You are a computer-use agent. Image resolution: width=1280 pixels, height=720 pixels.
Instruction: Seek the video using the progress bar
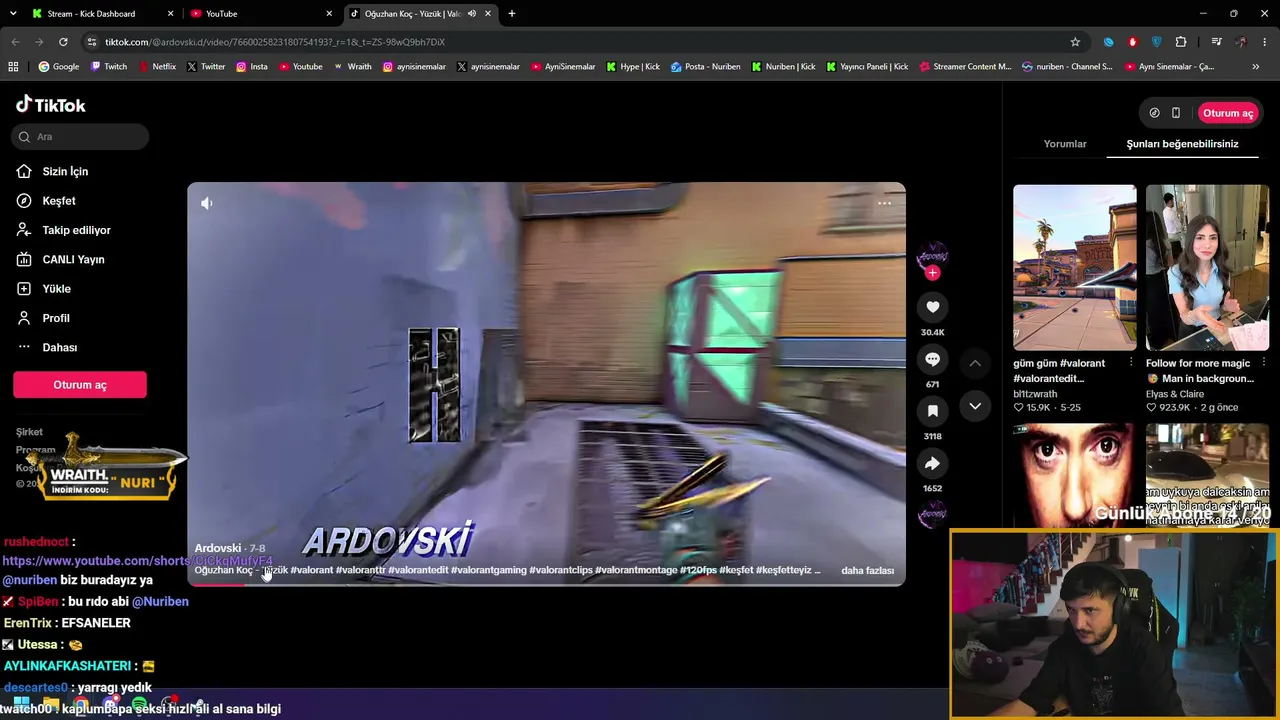point(546,584)
